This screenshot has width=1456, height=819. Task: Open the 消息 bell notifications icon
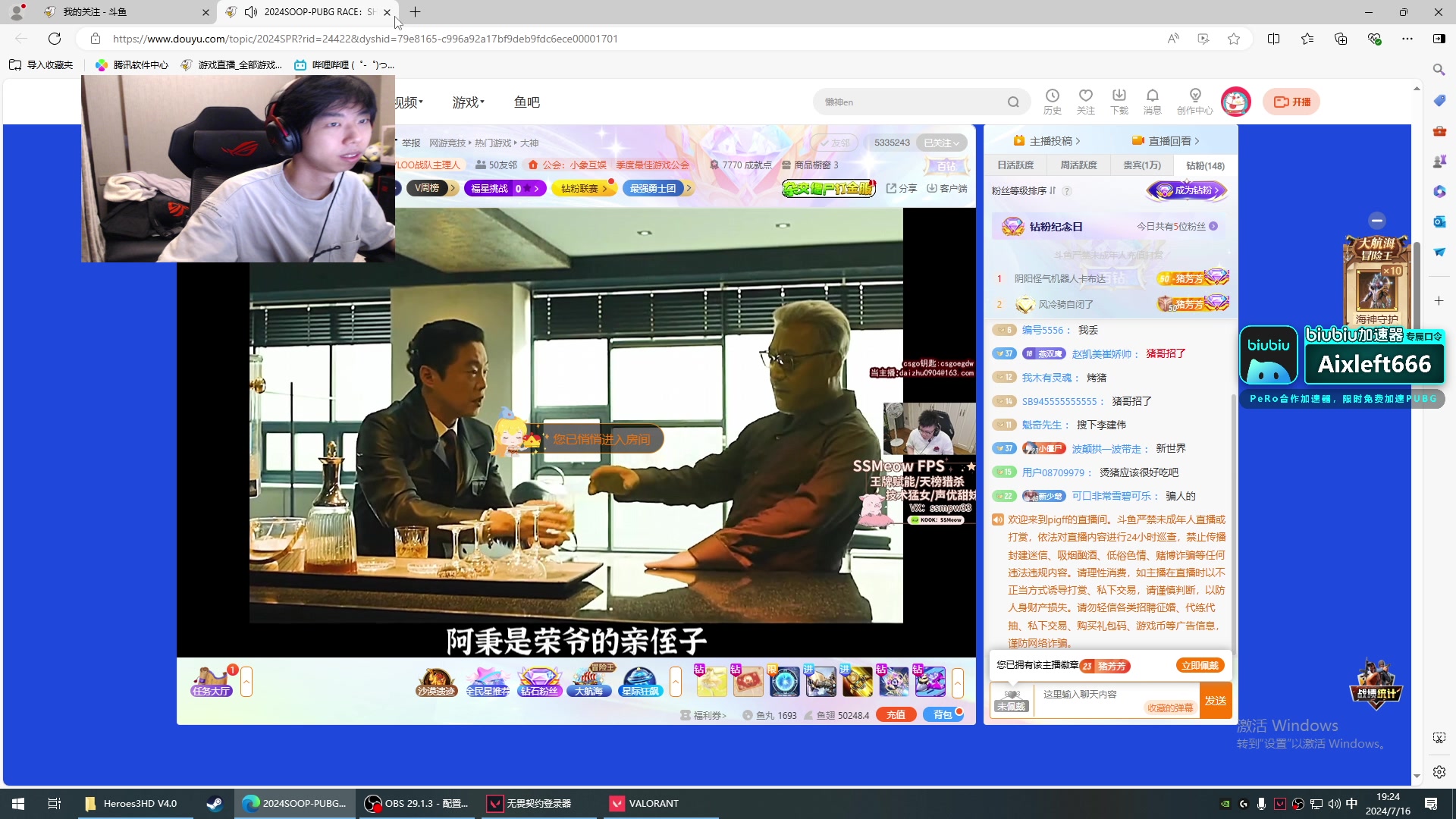(x=1153, y=102)
